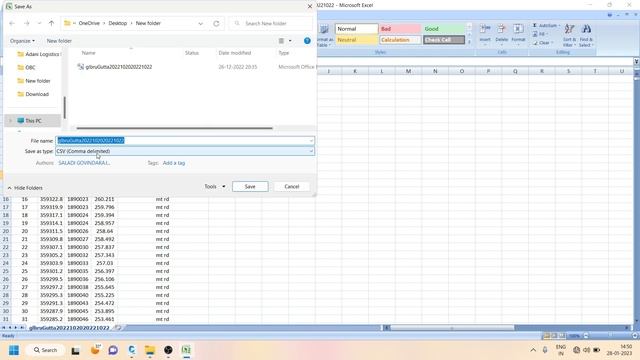Open the volume control in tray
The width and height of the screenshot is (640, 360).
point(587,350)
